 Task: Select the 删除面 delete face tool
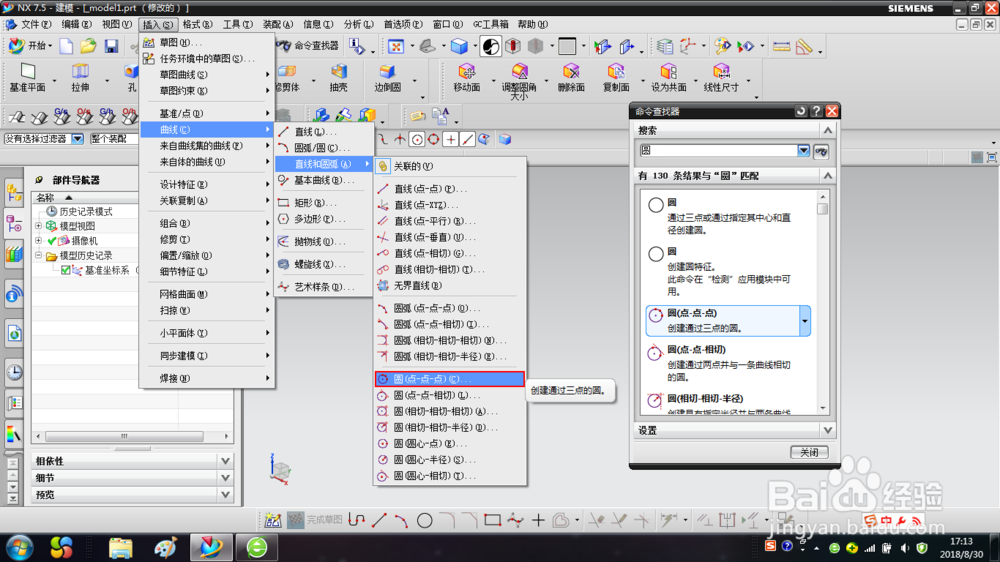click(571, 78)
